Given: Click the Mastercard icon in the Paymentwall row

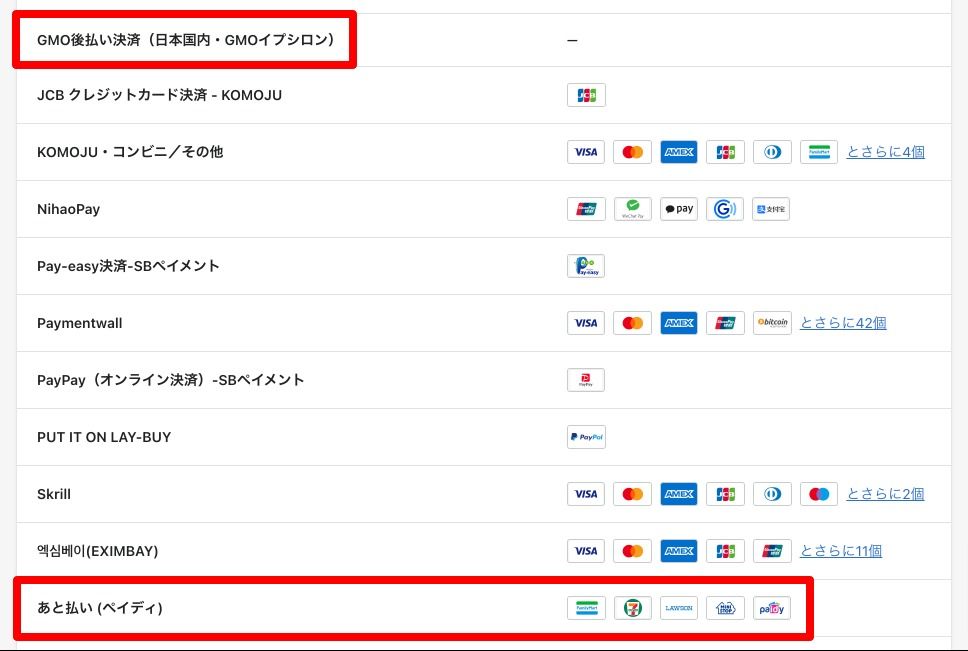Looking at the screenshot, I should pyautogui.click(x=632, y=323).
